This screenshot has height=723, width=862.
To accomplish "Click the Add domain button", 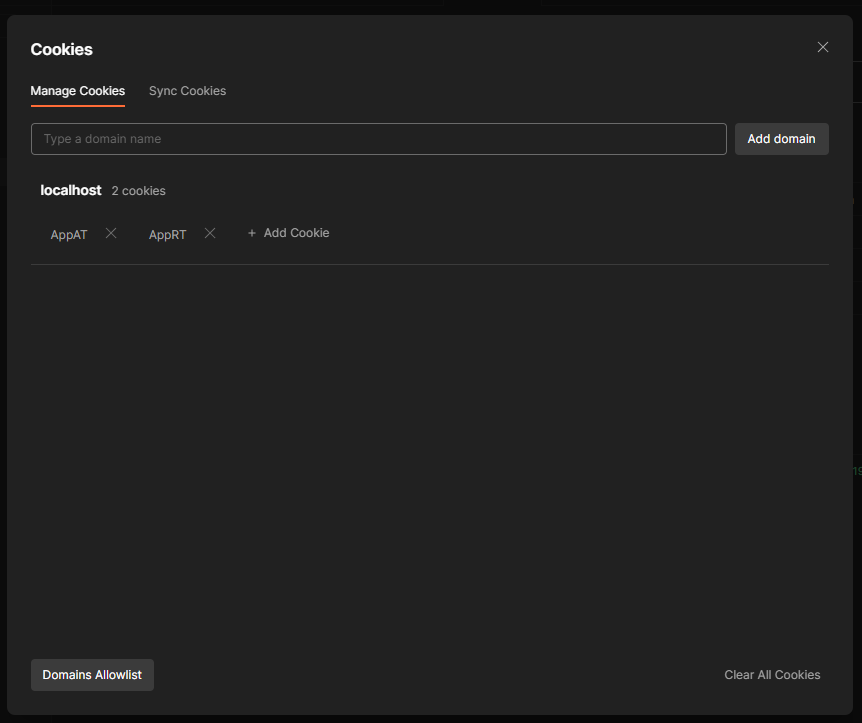I will click(x=781, y=139).
